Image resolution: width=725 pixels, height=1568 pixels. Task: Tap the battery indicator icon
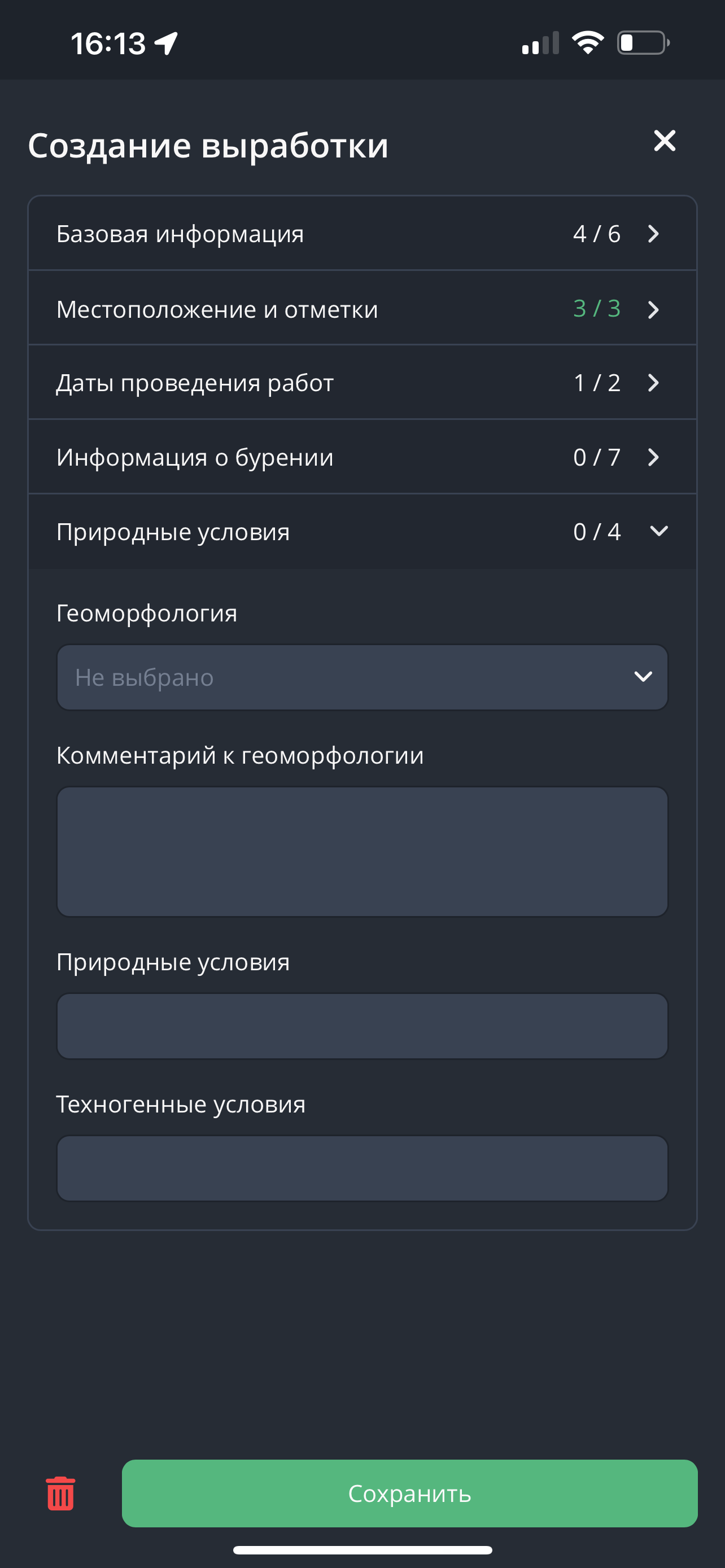point(643,42)
